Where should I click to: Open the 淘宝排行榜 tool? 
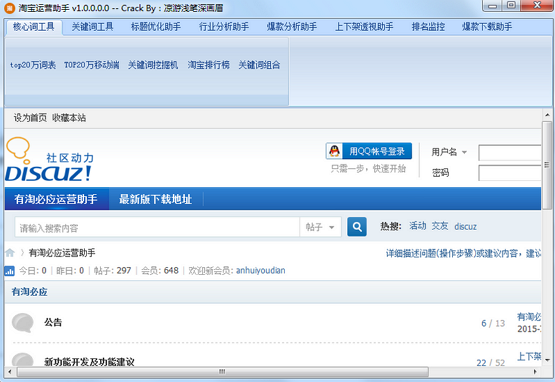(208, 65)
